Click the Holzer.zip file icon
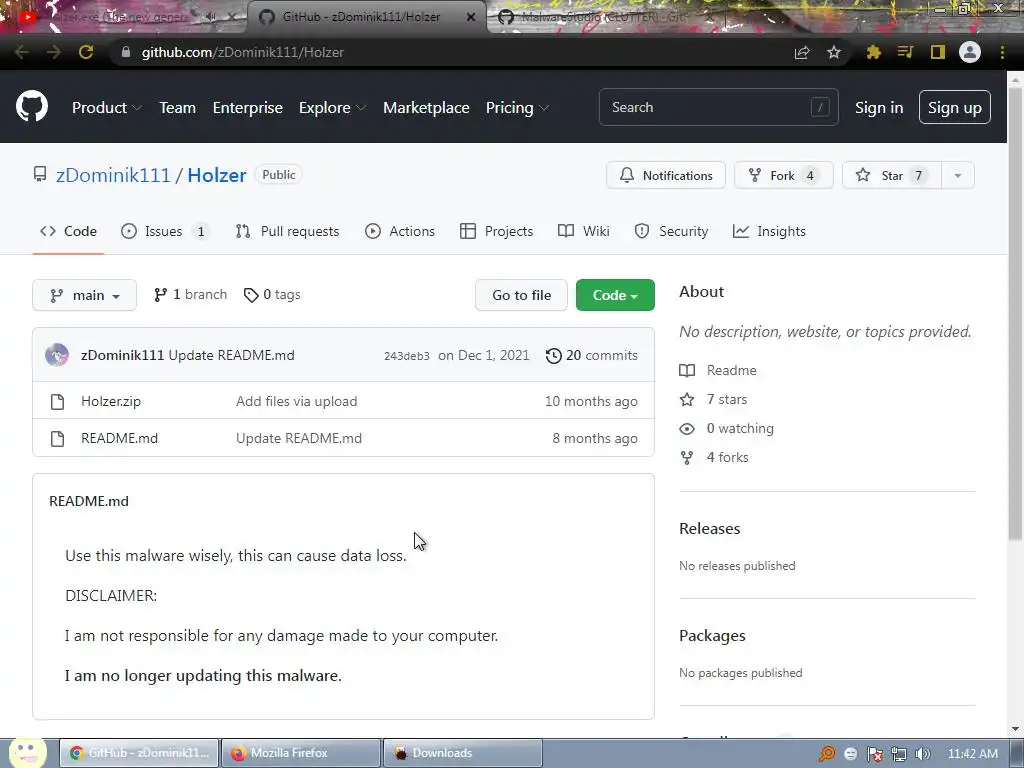The height and width of the screenshot is (768, 1024). [x=57, y=402]
